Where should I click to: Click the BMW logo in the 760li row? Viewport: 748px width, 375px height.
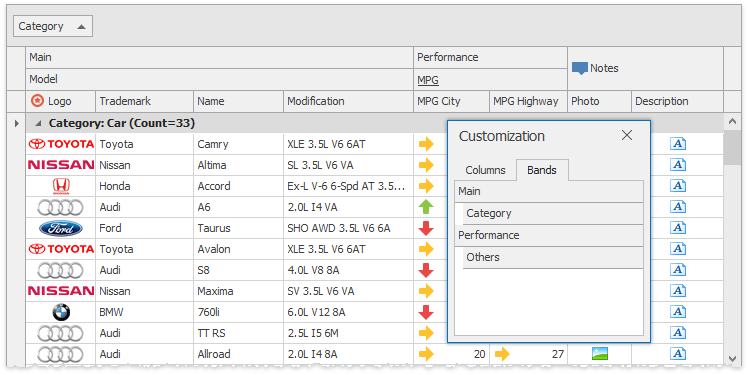pyautogui.click(x=61, y=312)
